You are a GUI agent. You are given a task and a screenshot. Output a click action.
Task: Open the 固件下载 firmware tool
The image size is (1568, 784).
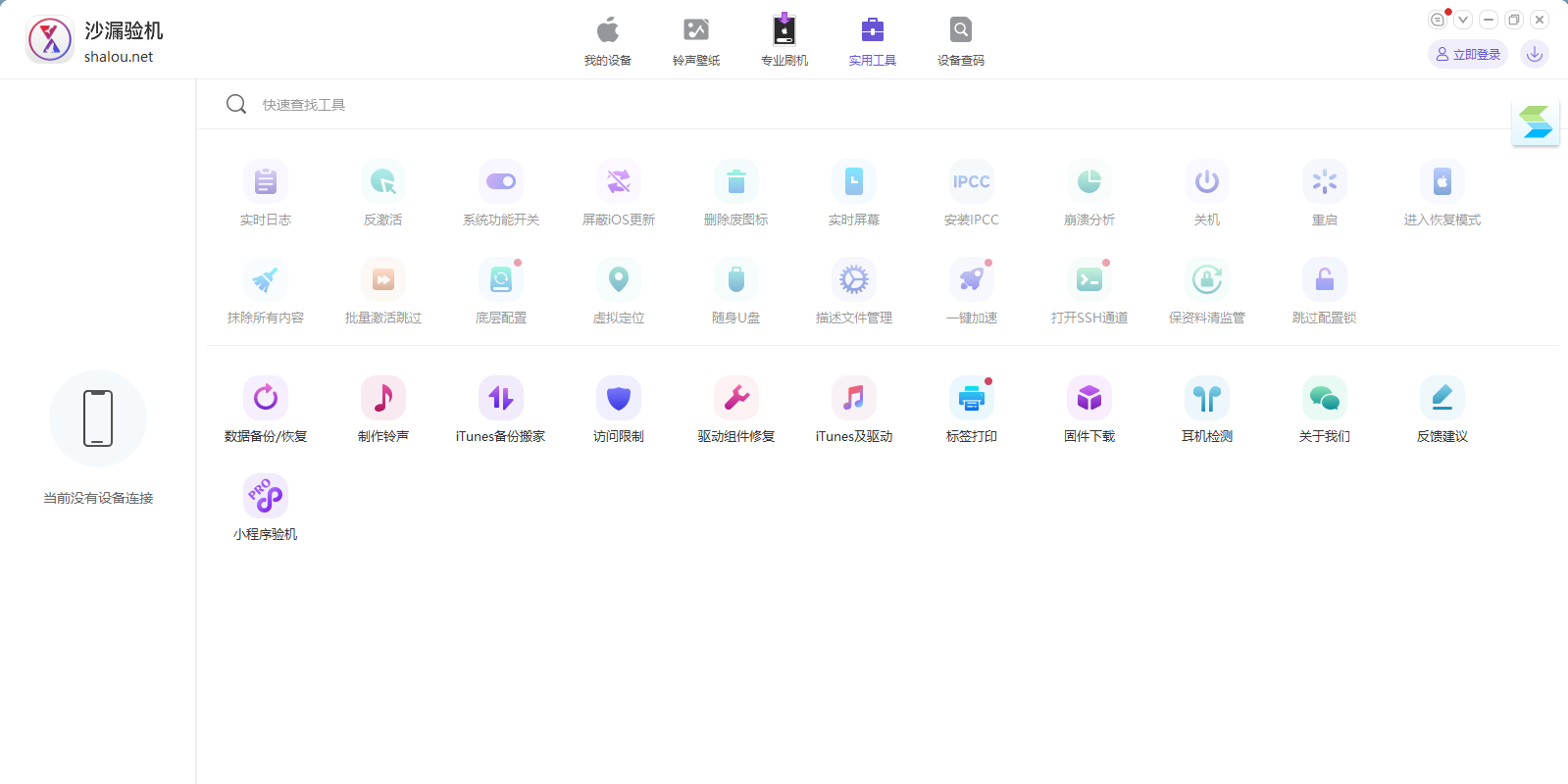1089,399
